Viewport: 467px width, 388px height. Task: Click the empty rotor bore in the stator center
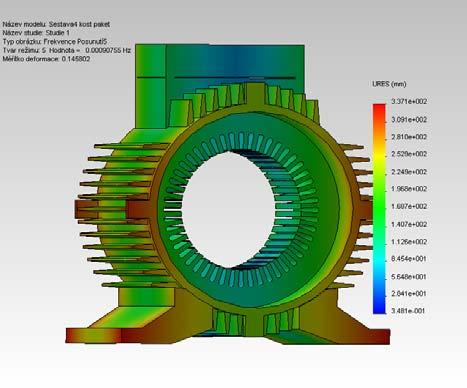(x=229, y=209)
